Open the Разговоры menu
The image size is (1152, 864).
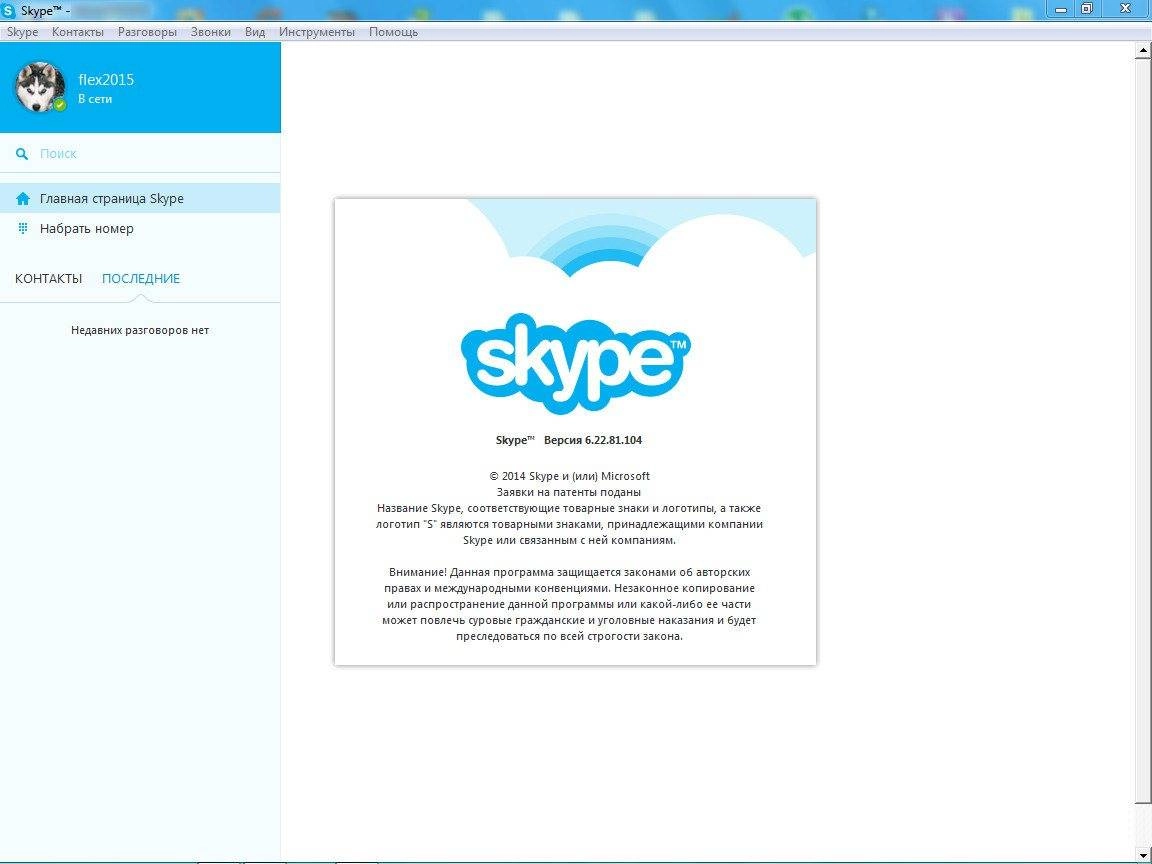coord(147,32)
